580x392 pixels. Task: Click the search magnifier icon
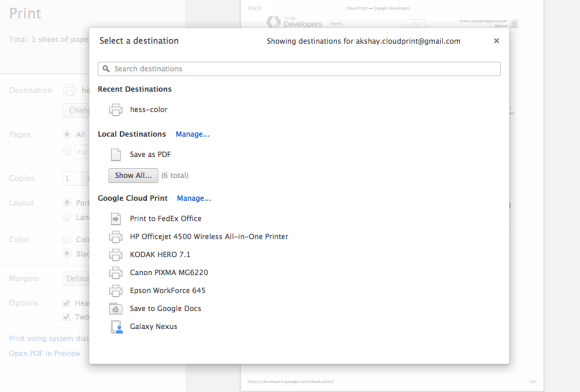pos(106,69)
